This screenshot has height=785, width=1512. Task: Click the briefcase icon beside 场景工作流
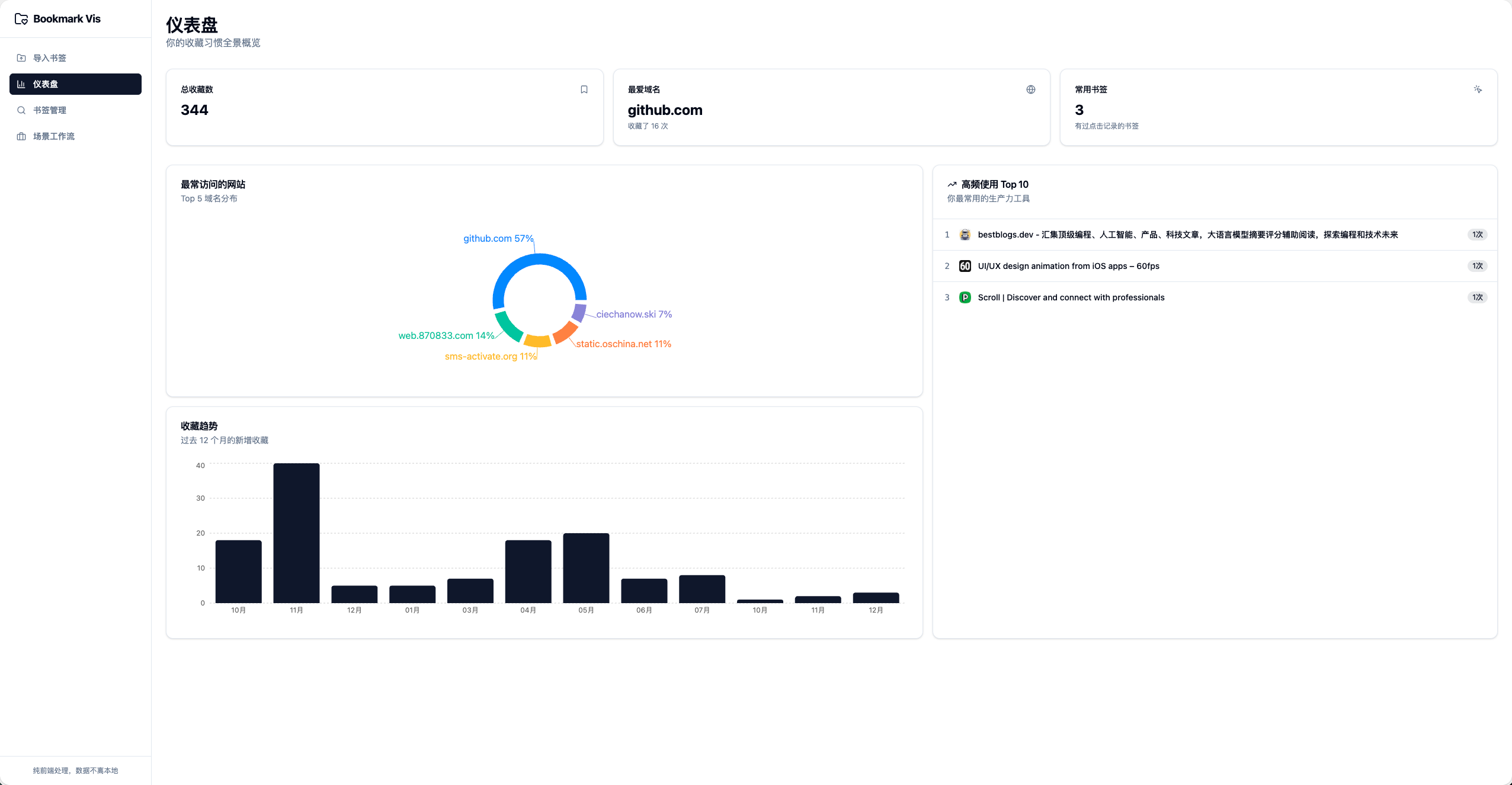click(21, 136)
